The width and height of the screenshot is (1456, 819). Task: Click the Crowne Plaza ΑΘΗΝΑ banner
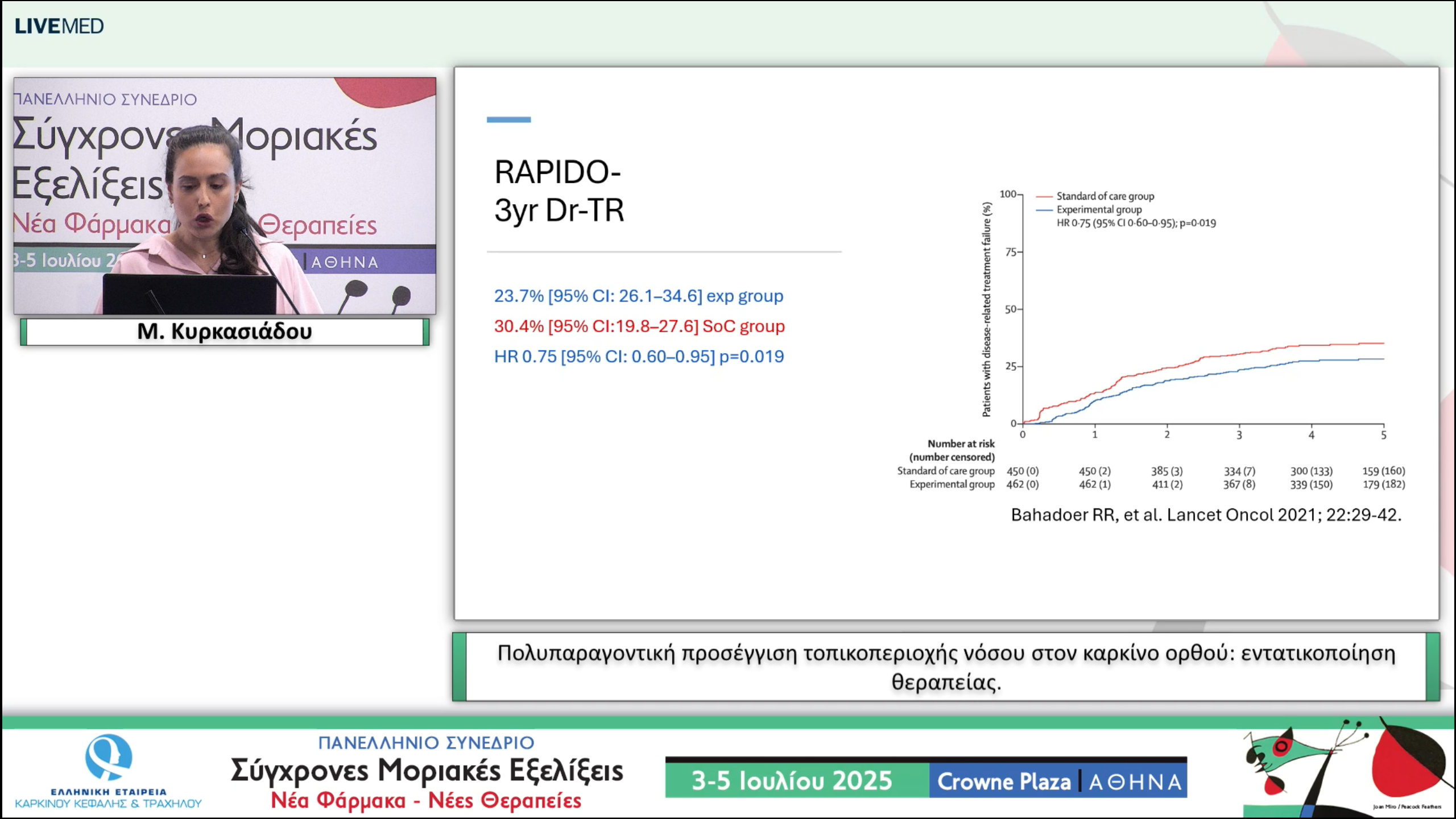coord(1059,781)
